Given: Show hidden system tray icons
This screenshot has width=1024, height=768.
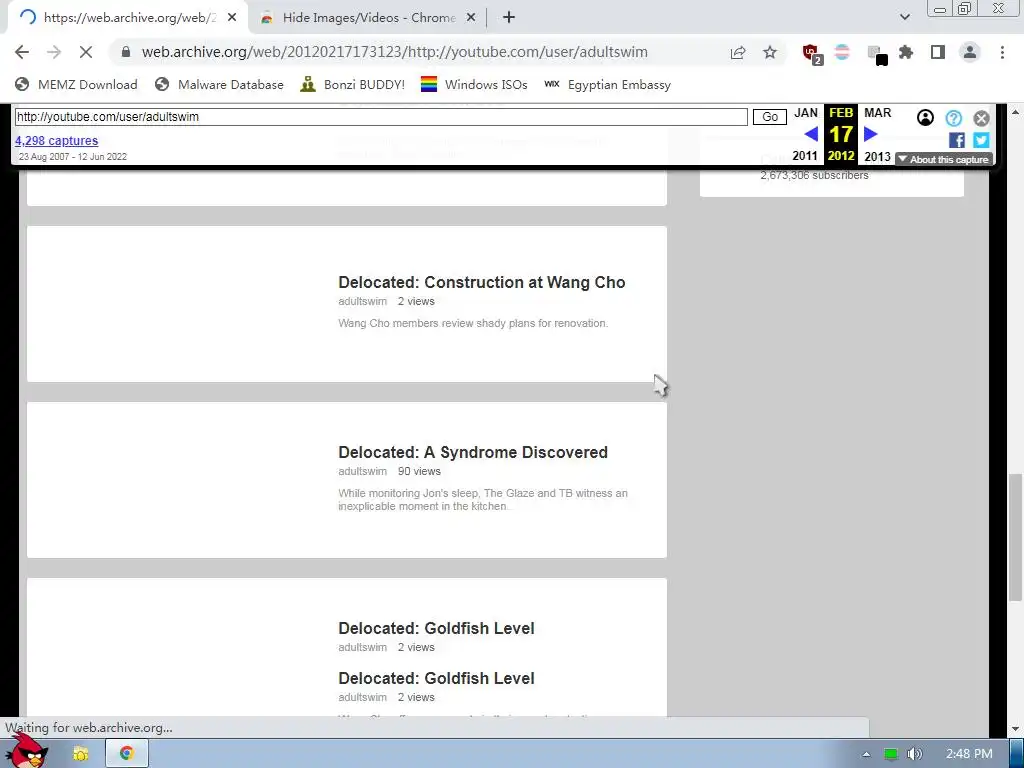Looking at the screenshot, I should click(x=866, y=754).
